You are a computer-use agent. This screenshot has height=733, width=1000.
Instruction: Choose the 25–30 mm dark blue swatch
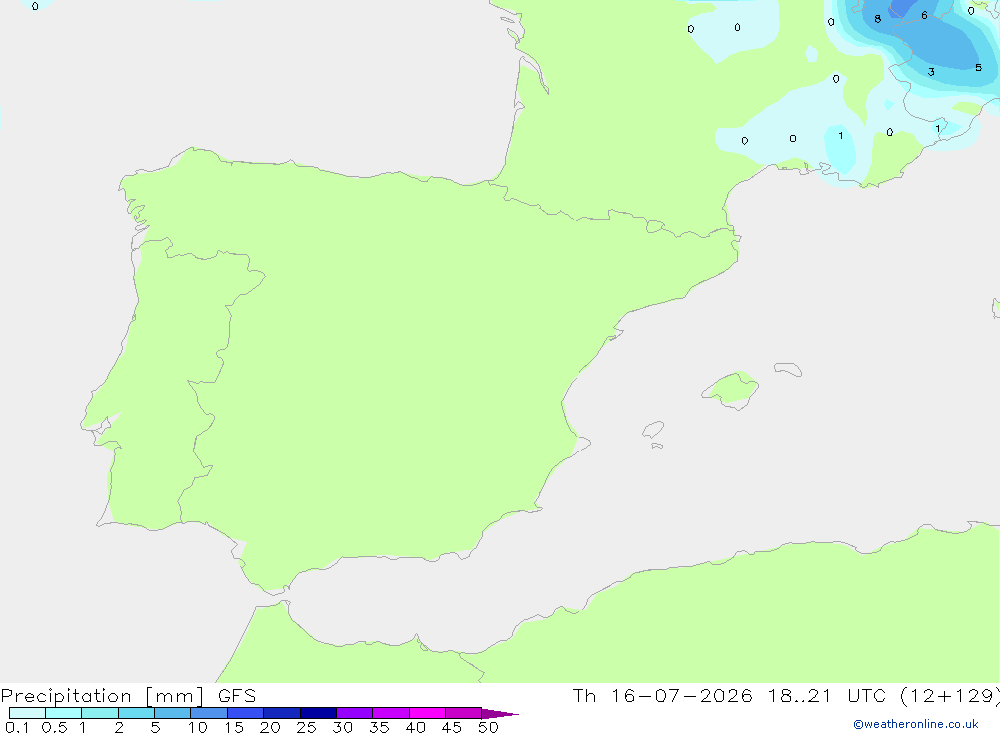[x=318, y=713]
